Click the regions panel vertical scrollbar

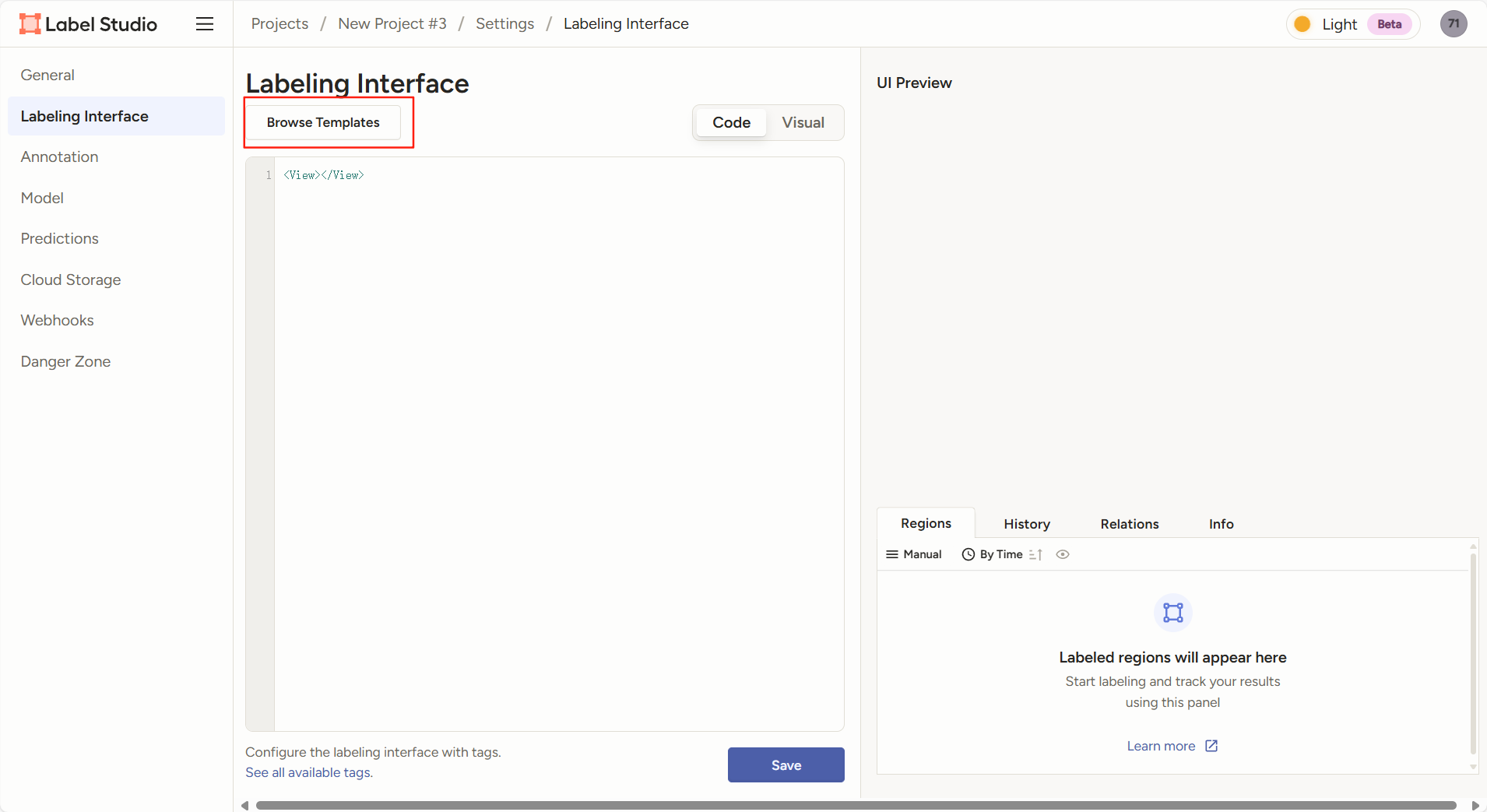(1473, 654)
